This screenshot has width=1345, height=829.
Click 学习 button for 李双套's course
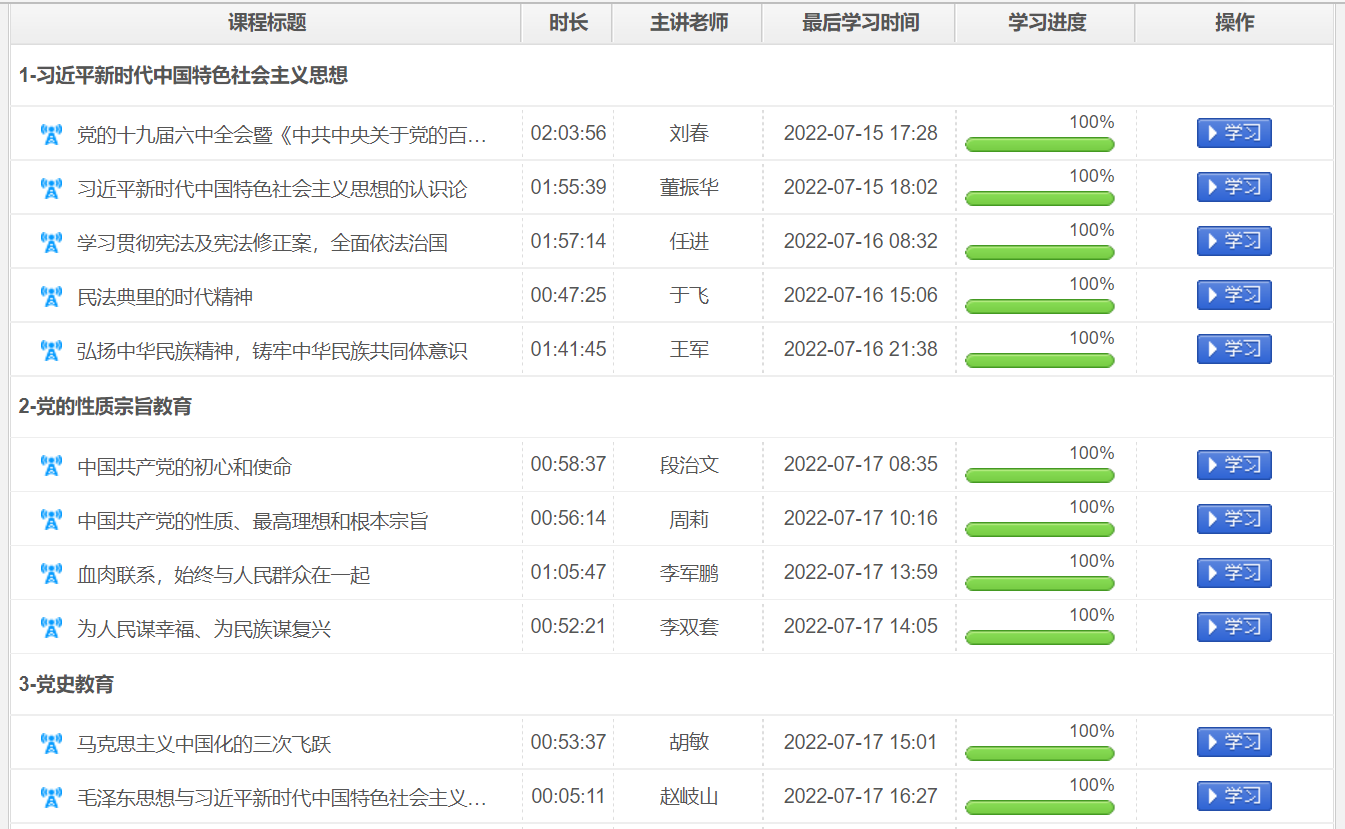[x=1234, y=627]
